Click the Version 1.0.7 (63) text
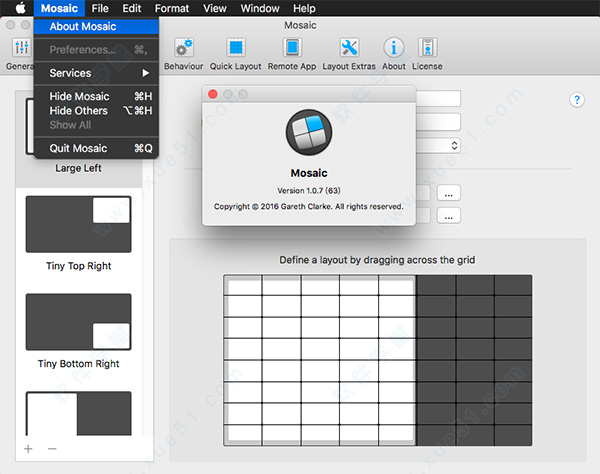 [x=309, y=191]
